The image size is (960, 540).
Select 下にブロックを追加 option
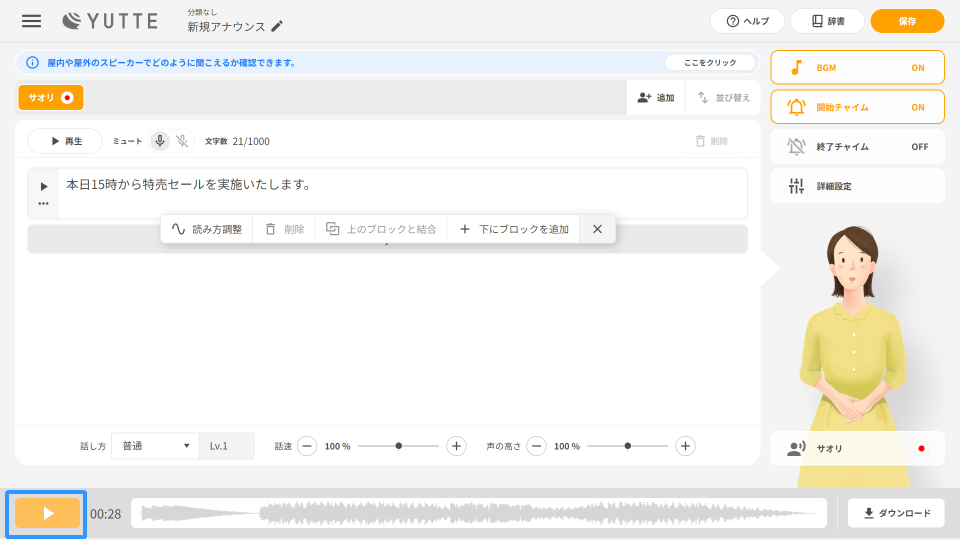513,229
